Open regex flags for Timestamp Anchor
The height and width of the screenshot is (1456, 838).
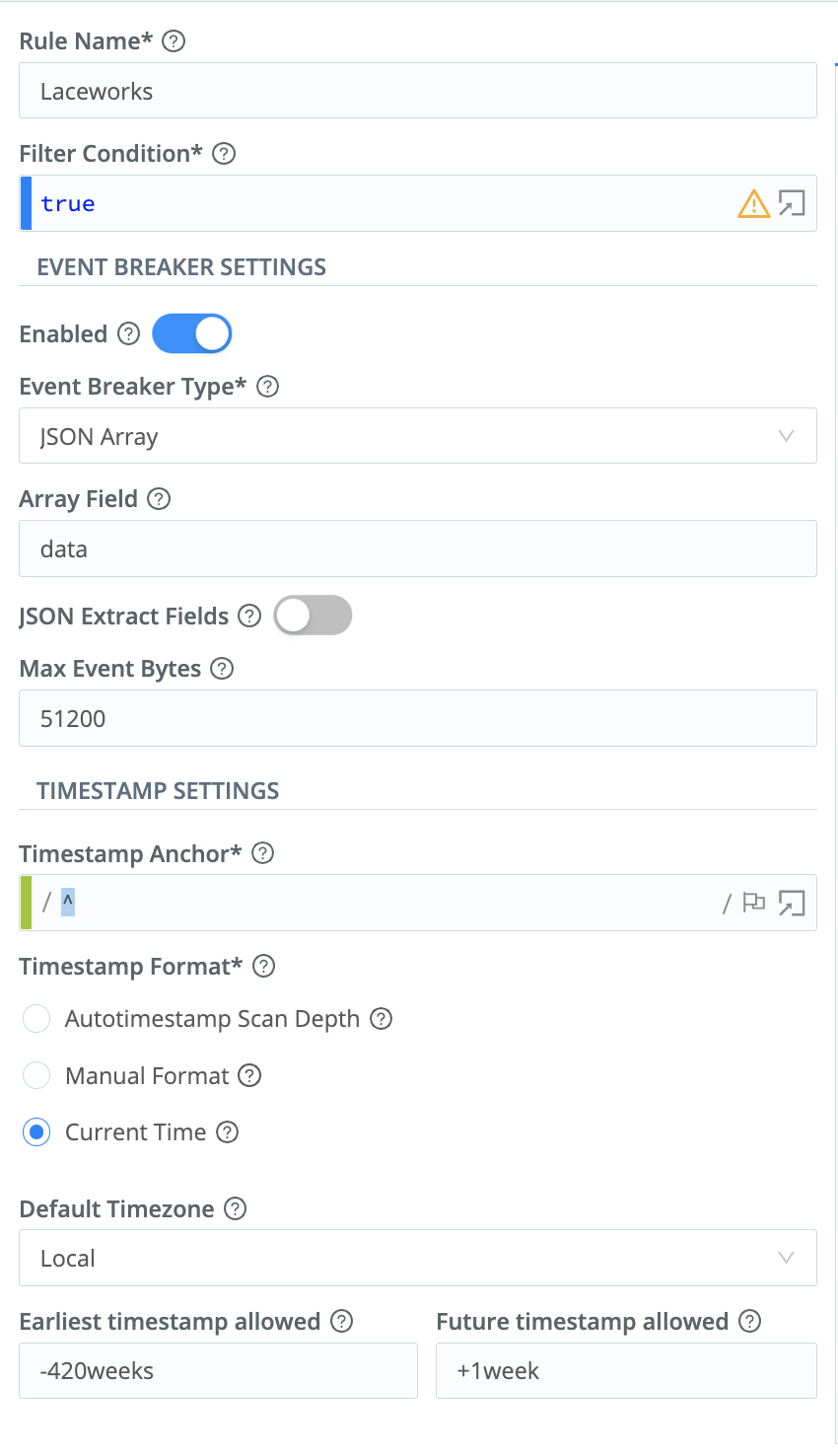click(753, 902)
